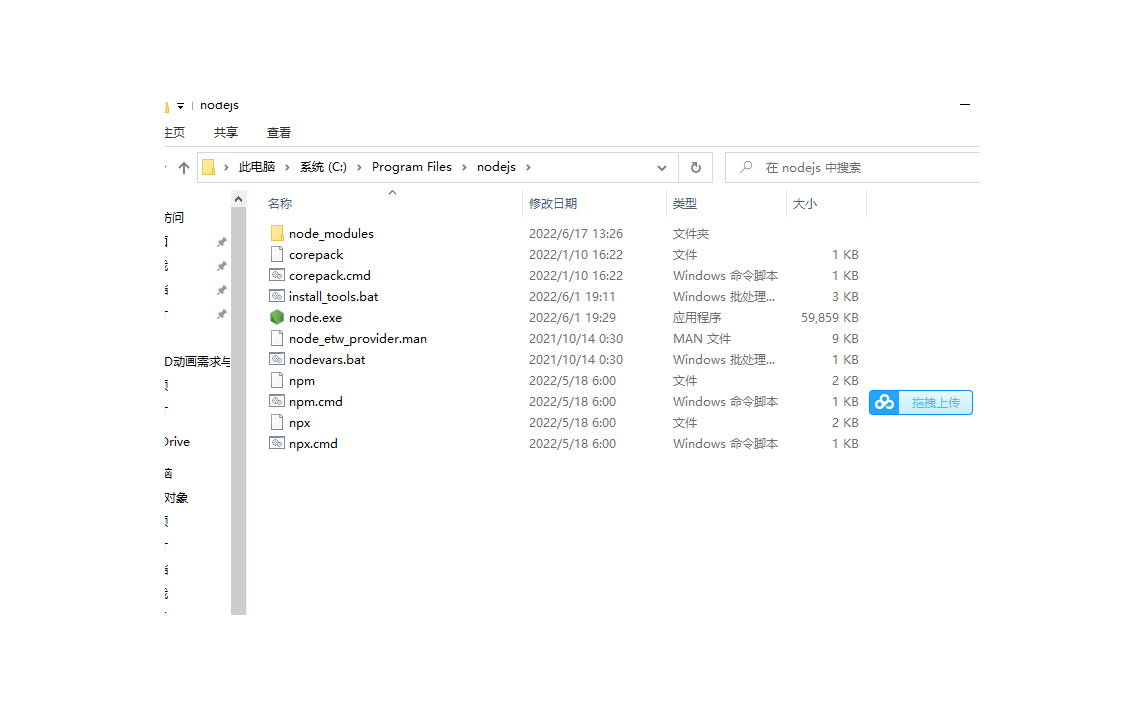Select the npm file icon

pyautogui.click(x=277, y=380)
